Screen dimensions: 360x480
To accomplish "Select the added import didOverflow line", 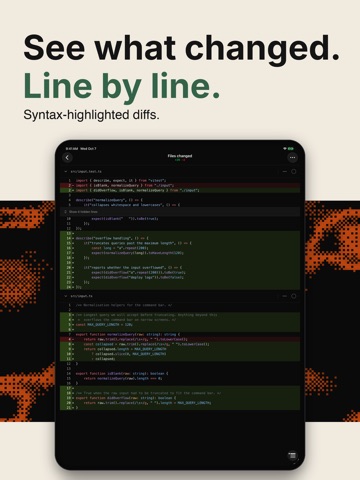I will click(180, 190).
